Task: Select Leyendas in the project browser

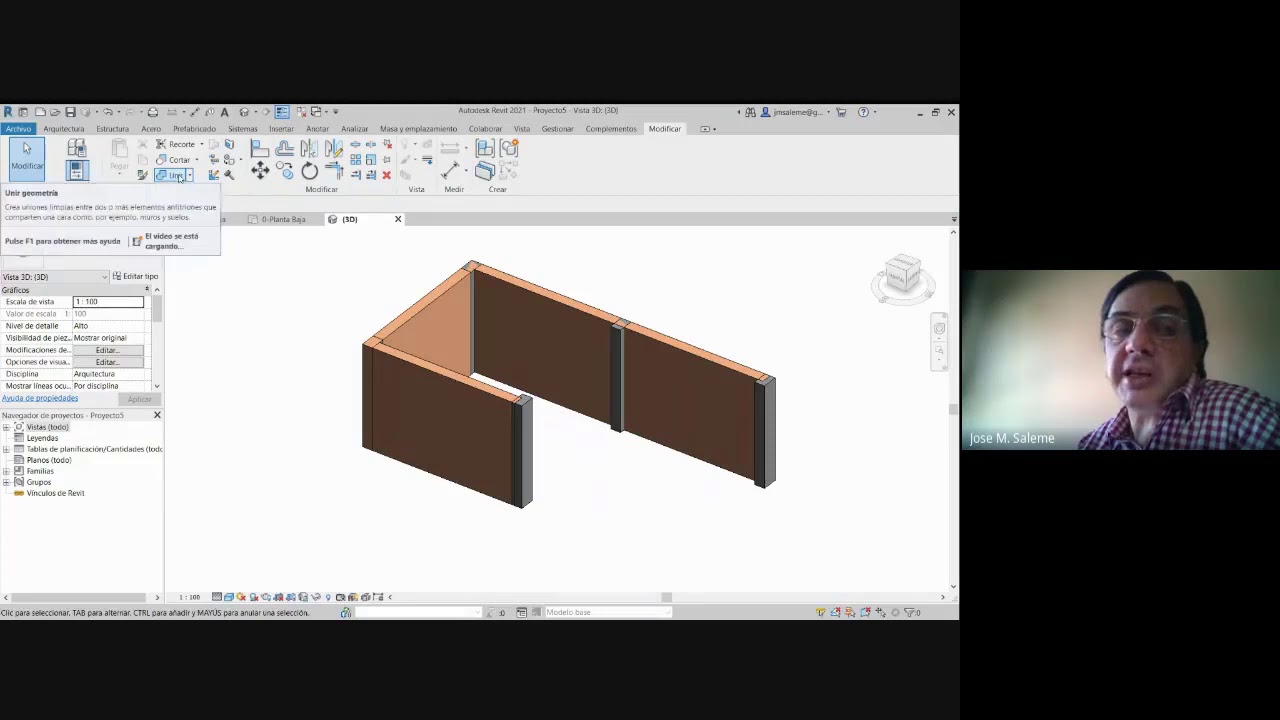Action: [42, 438]
